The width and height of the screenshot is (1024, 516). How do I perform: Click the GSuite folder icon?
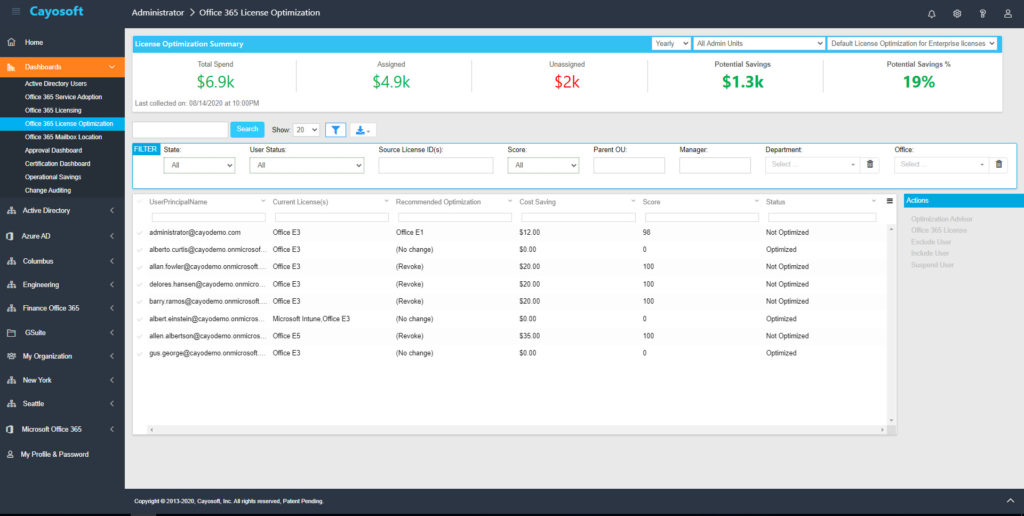(11, 332)
